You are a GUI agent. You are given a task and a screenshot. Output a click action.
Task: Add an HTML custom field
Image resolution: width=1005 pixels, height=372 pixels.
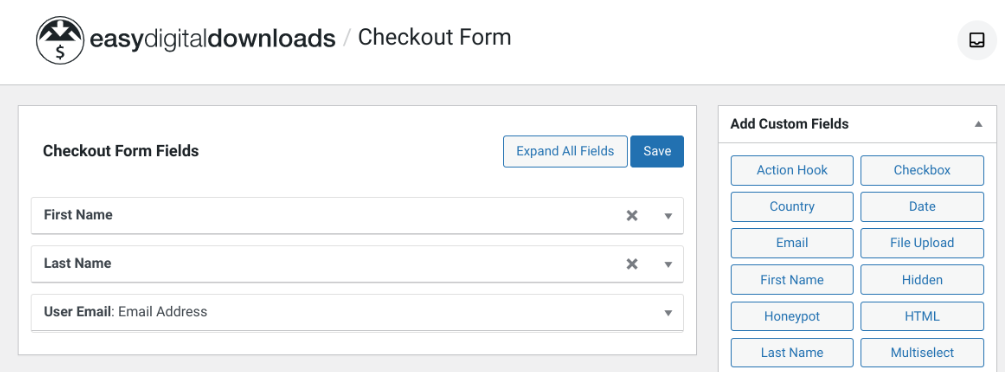(922, 316)
